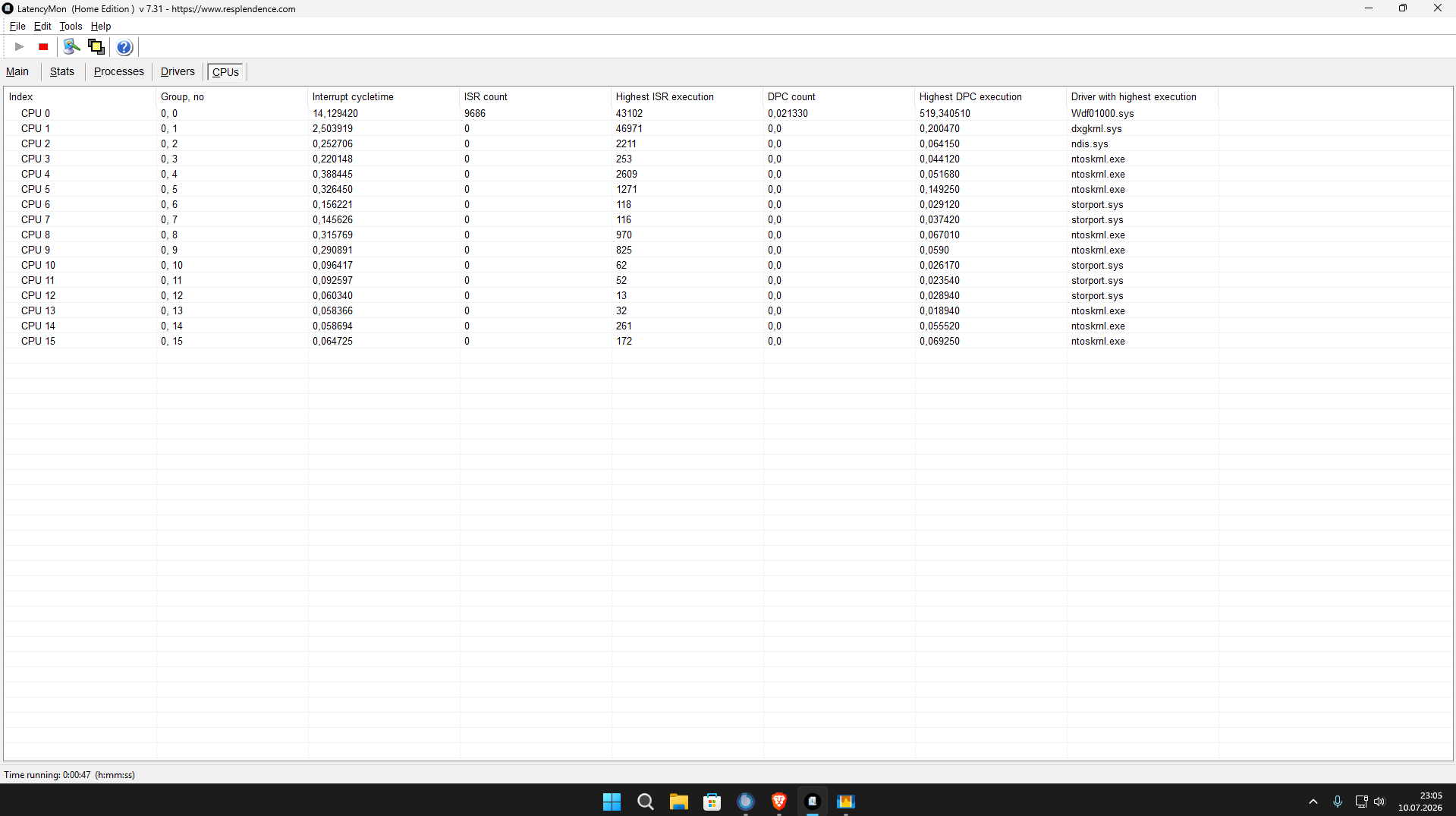
Task: Open the Help menu
Action: 101,26
